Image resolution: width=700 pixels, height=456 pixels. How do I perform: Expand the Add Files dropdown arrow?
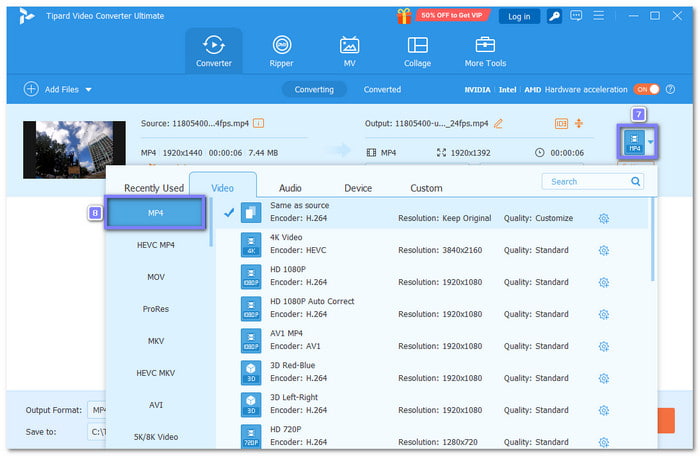click(88, 90)
